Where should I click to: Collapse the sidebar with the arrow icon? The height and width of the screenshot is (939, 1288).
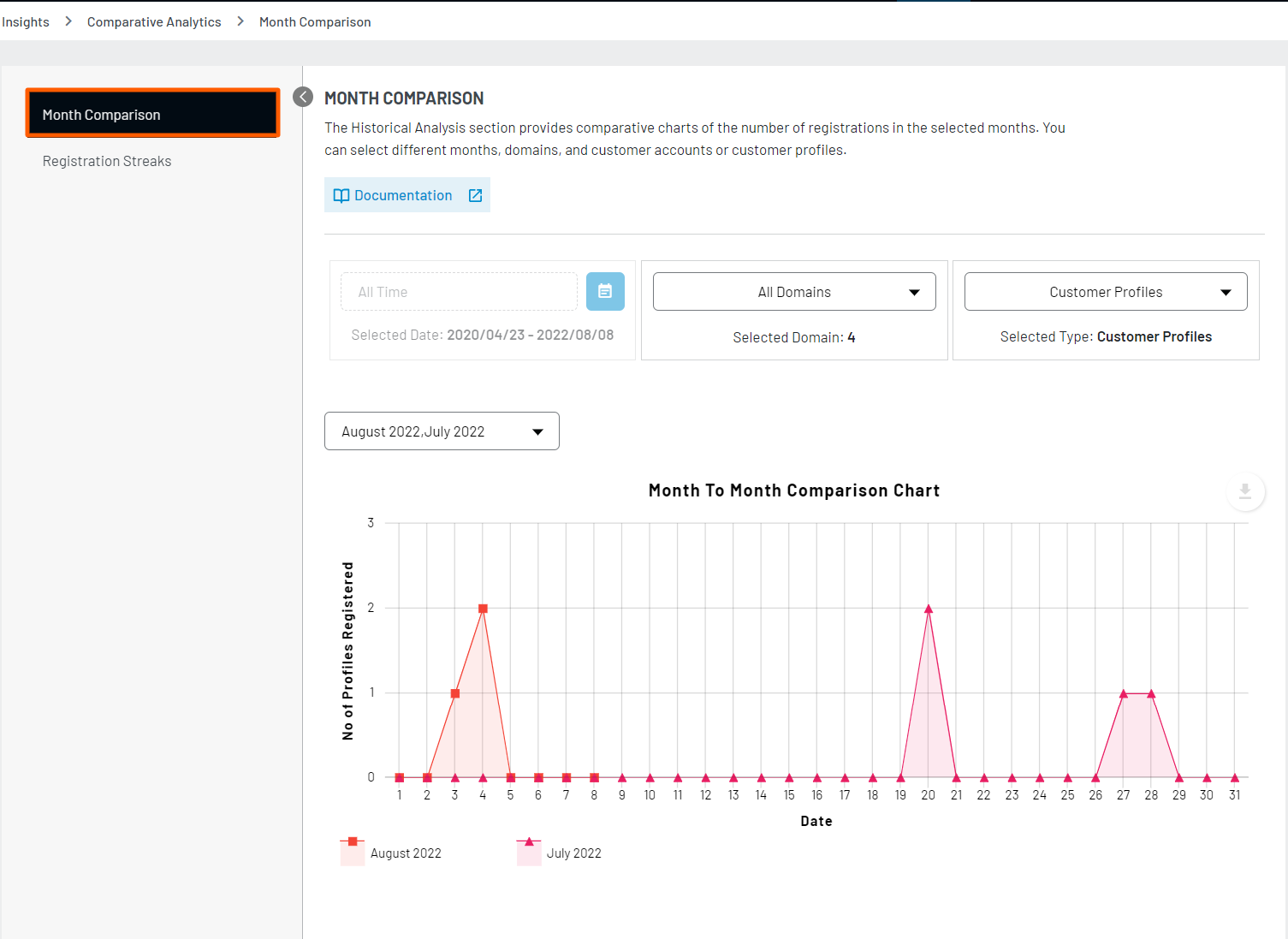click(x=303, y=97)
